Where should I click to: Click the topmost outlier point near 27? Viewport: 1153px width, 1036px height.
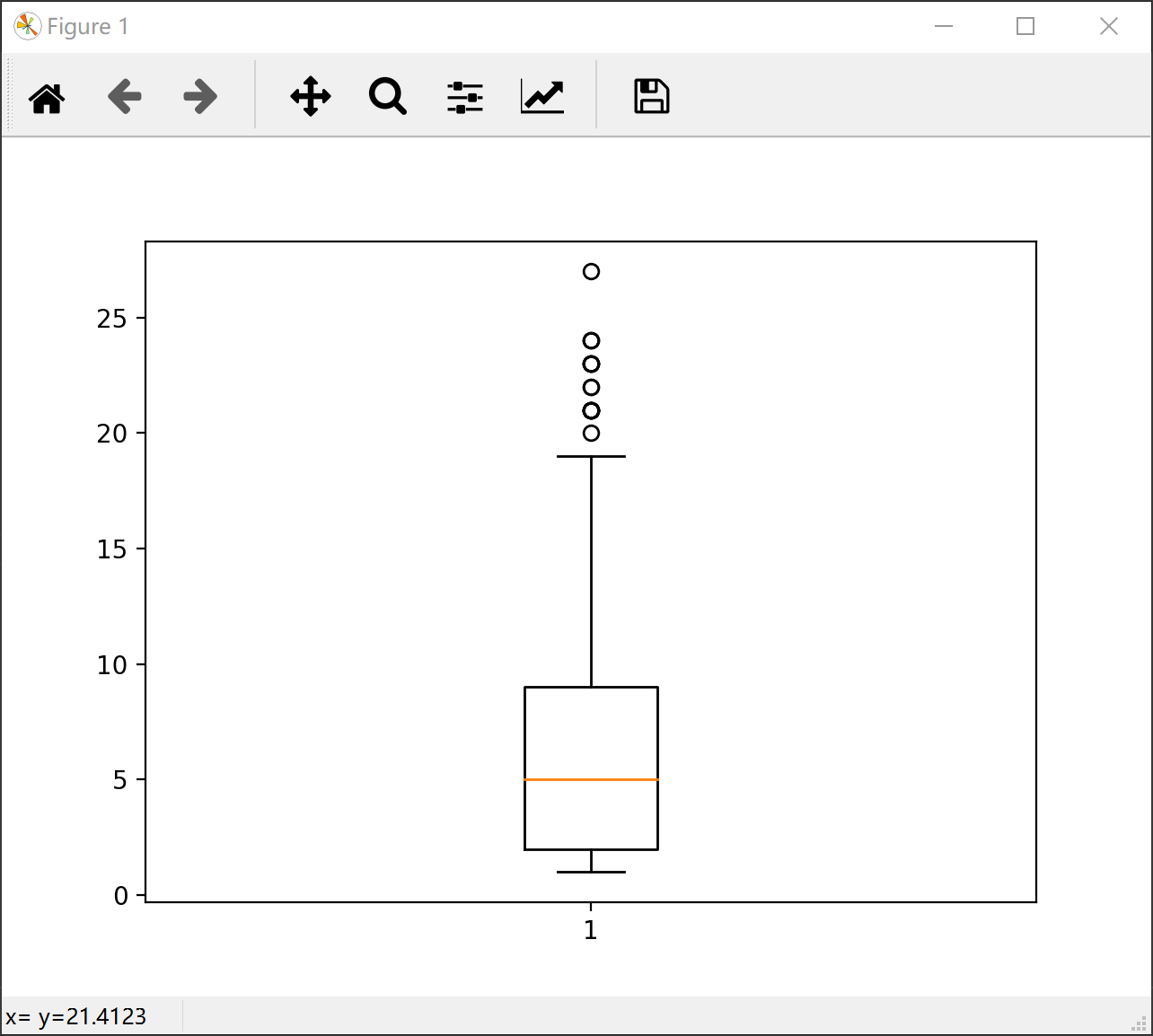point(591,271)
